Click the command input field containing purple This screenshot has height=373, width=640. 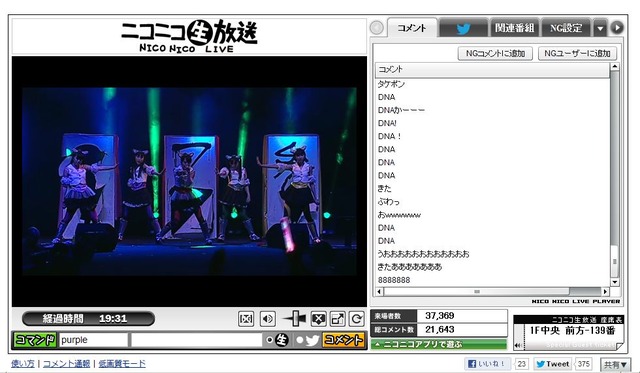click(x=93, y=340)
